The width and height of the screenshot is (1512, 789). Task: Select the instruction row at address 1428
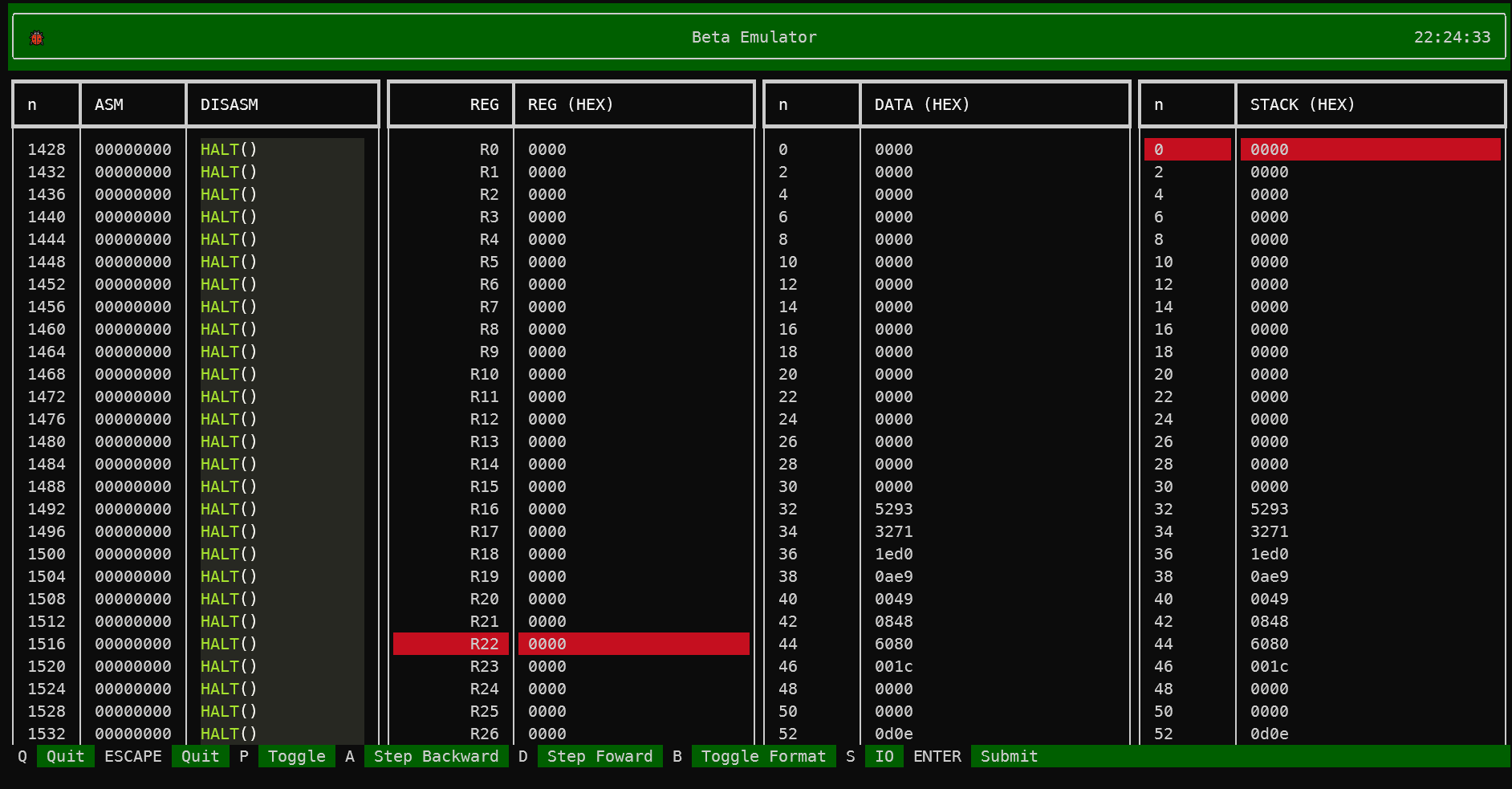(193, 149)
